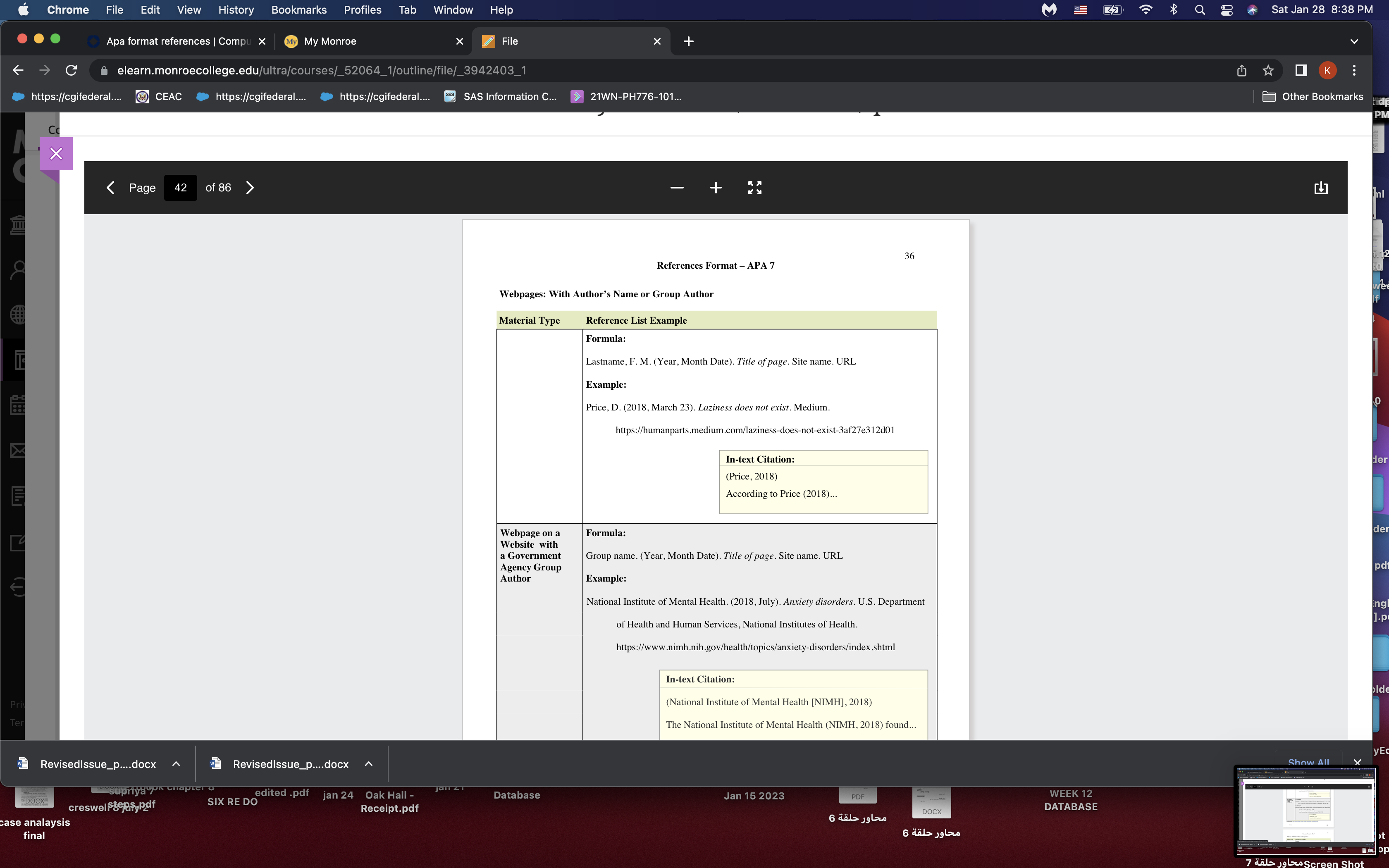
Task: Share this page from address bar
Action: pyautogui.click(x=1241, y=70)
